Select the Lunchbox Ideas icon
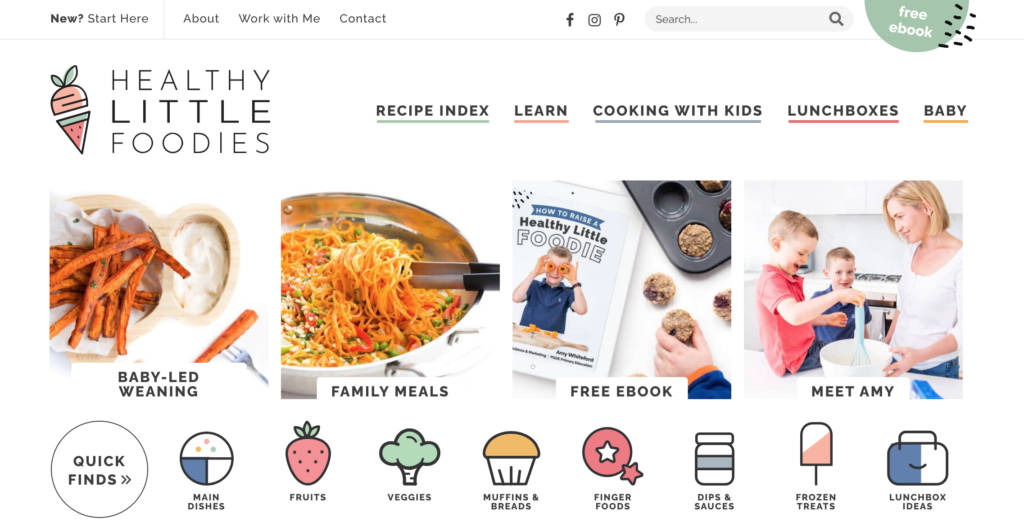Viewport: 1024px width, 531px height. 918,458
